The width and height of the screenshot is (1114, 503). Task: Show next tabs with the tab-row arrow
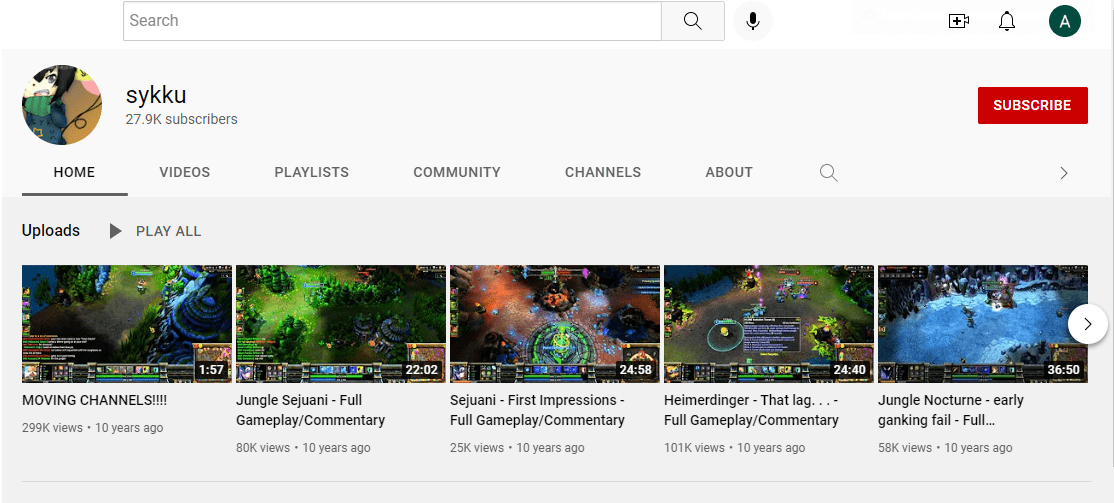click(1064, 173)
